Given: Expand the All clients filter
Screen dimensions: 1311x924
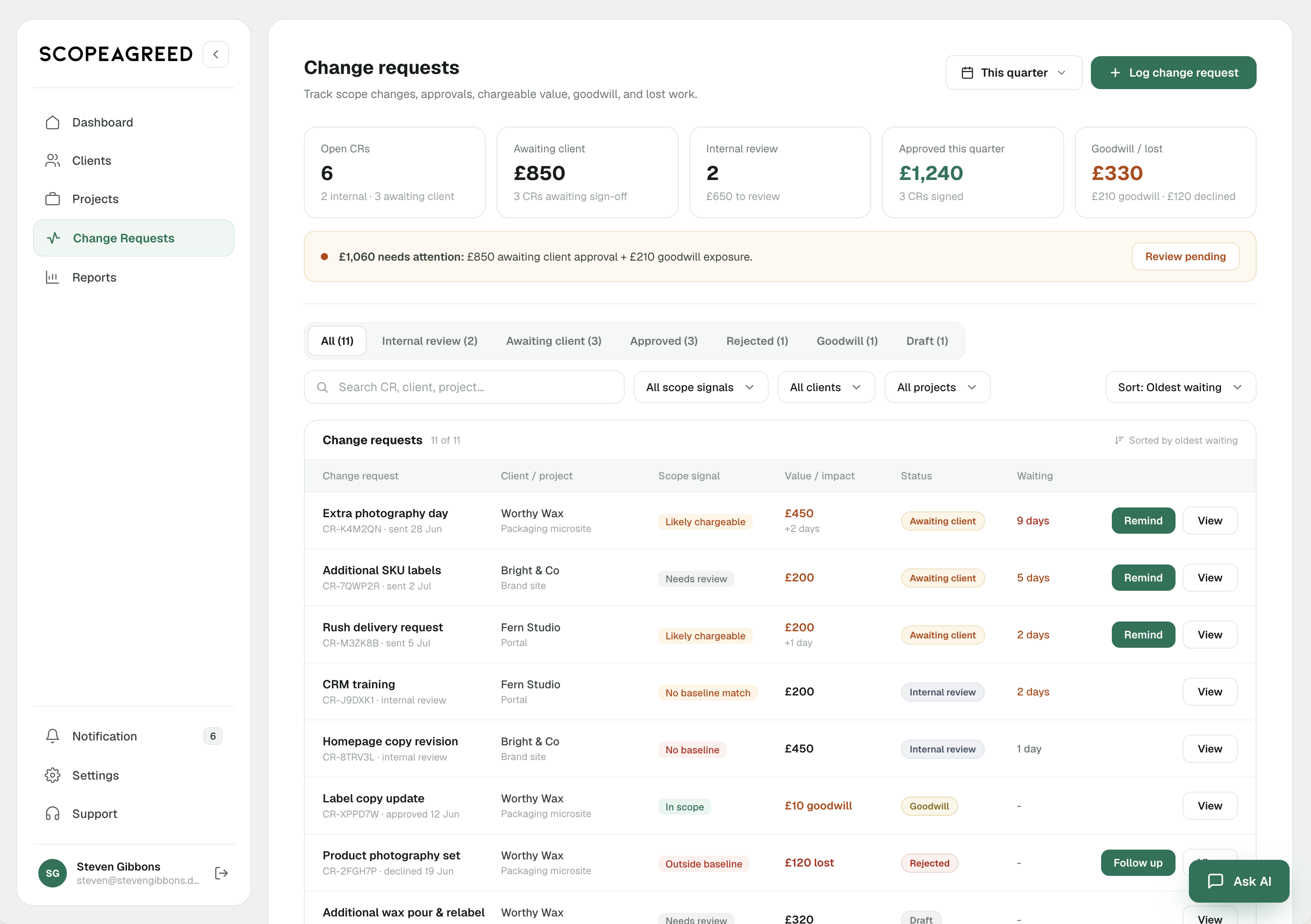Looking at the screenshot, I should [x=826, y=387].
